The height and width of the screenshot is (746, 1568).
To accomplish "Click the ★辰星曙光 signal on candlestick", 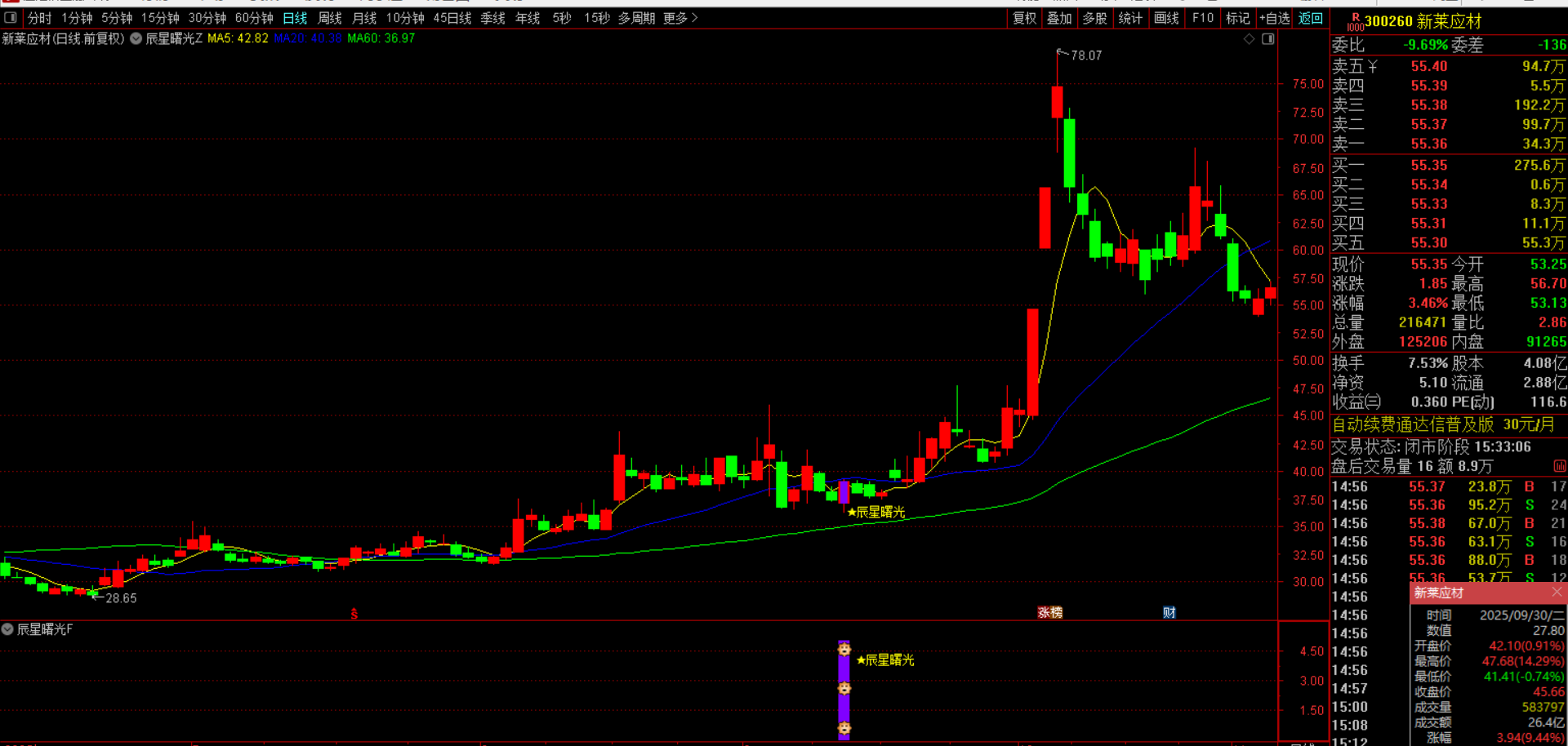I will pos(876,512).
